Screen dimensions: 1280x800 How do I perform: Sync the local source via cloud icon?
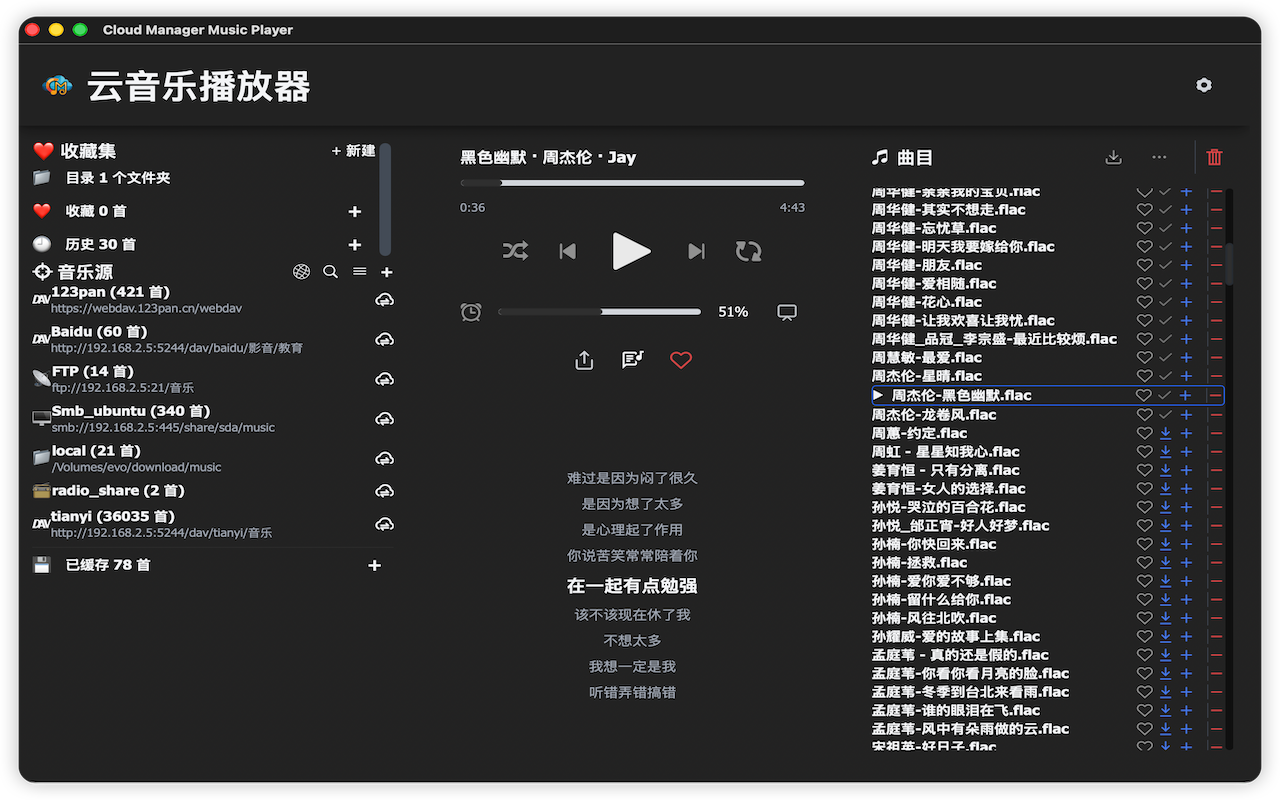[x=384, y=459]
